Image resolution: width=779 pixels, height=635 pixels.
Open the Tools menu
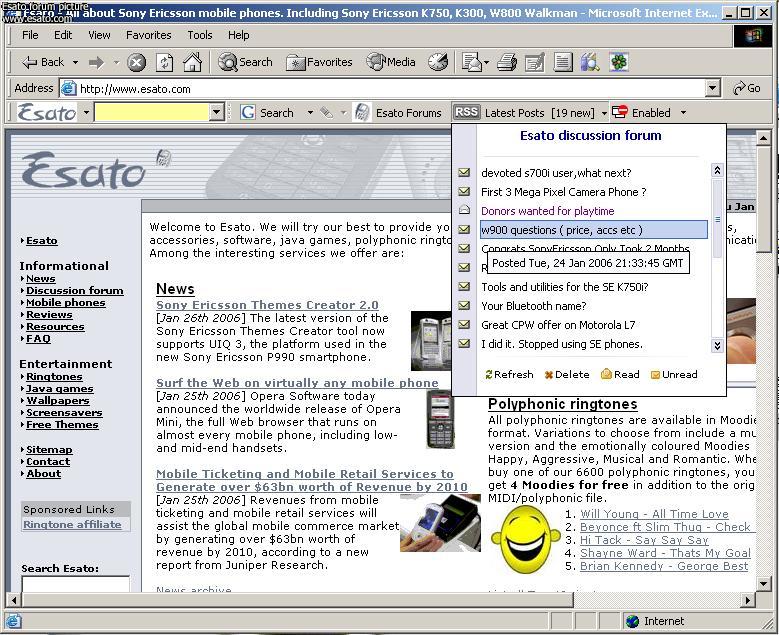click(200, 35)
